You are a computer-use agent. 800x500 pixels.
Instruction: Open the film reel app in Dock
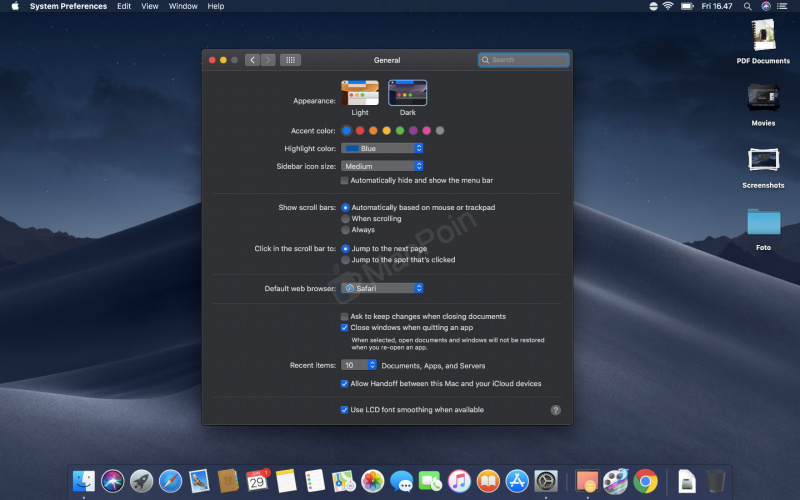point(616,481)
